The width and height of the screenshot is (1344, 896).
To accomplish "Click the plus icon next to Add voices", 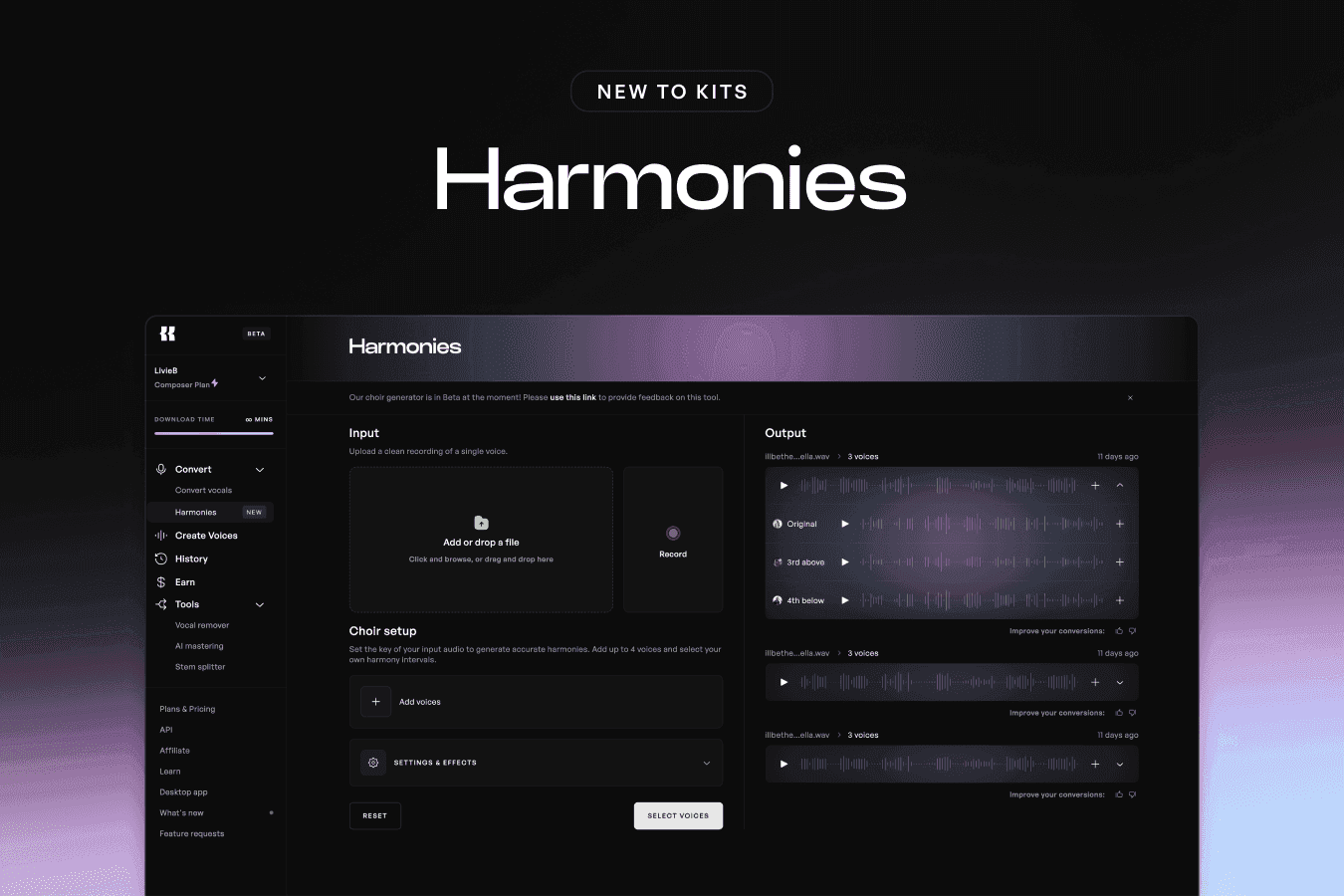I will coord(375,702).
